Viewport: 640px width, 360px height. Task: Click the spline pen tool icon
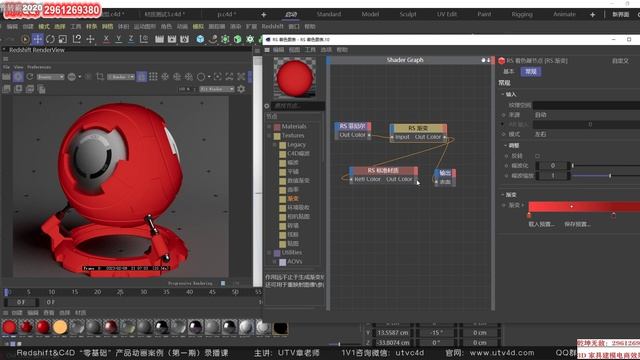[213, 39]
